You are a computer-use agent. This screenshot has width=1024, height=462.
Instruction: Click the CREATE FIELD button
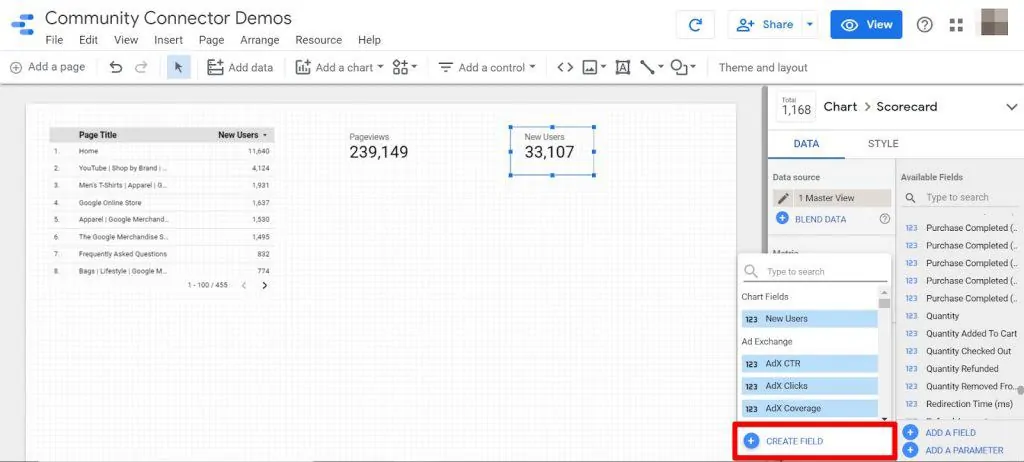point(814,441)
